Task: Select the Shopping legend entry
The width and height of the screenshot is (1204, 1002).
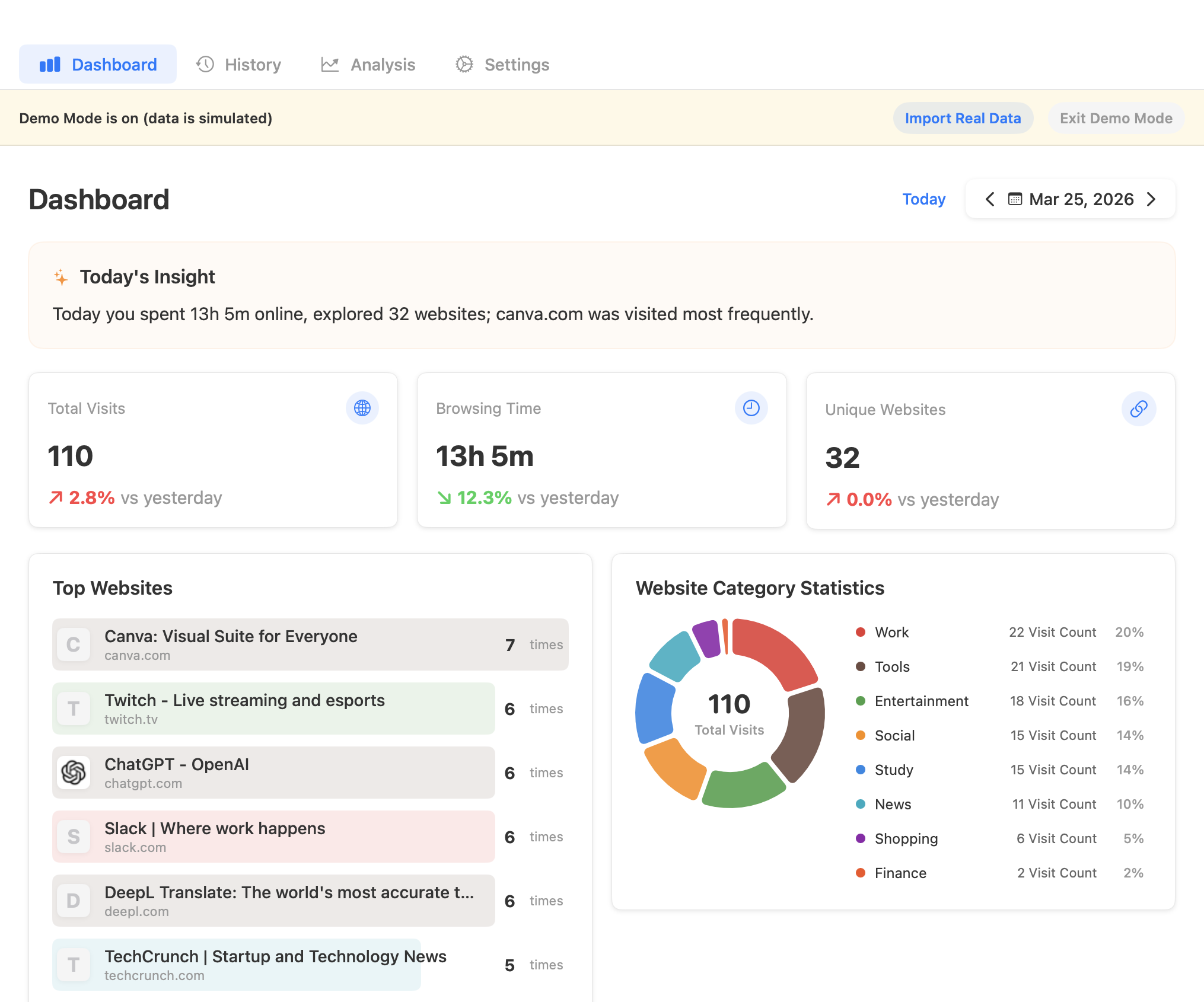Action: pyautogui.click(x=999, y=838)
